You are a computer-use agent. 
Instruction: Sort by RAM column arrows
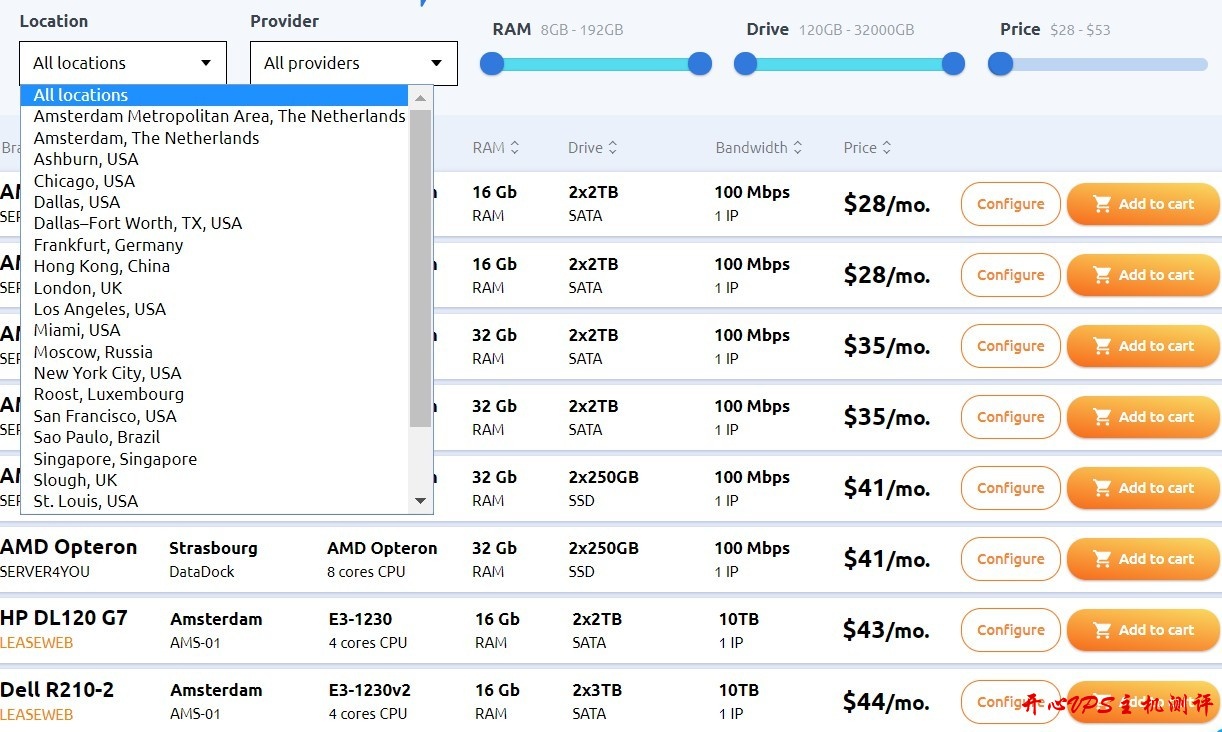[x=514, y=148]
